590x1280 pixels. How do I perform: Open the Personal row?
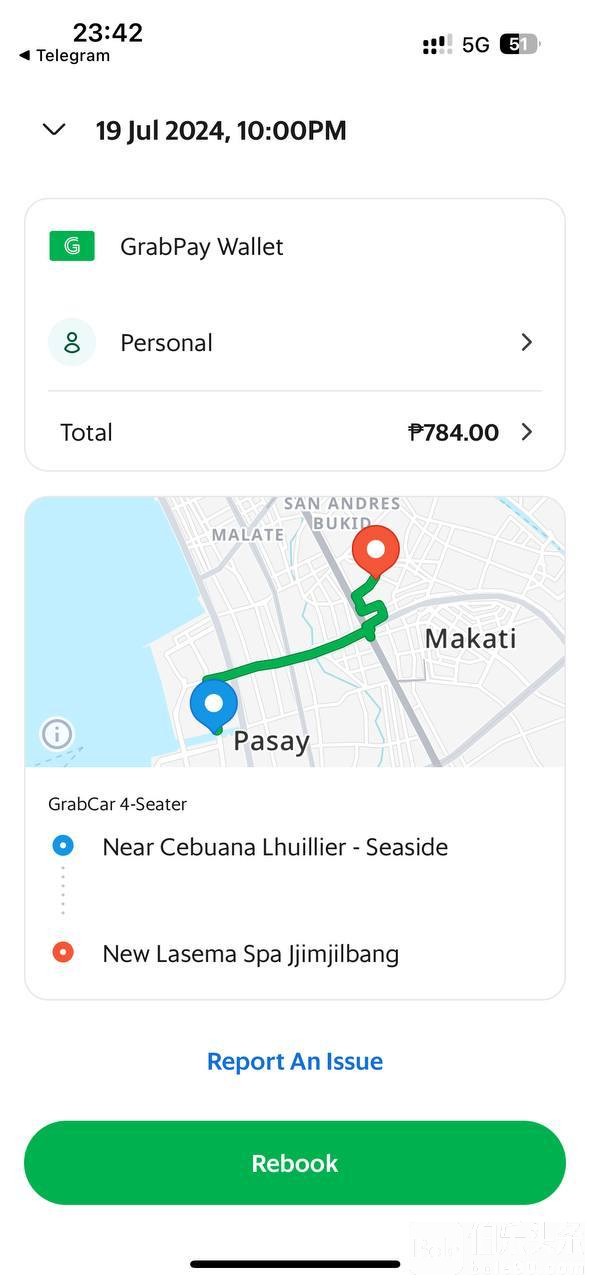(x=295, y=342)
